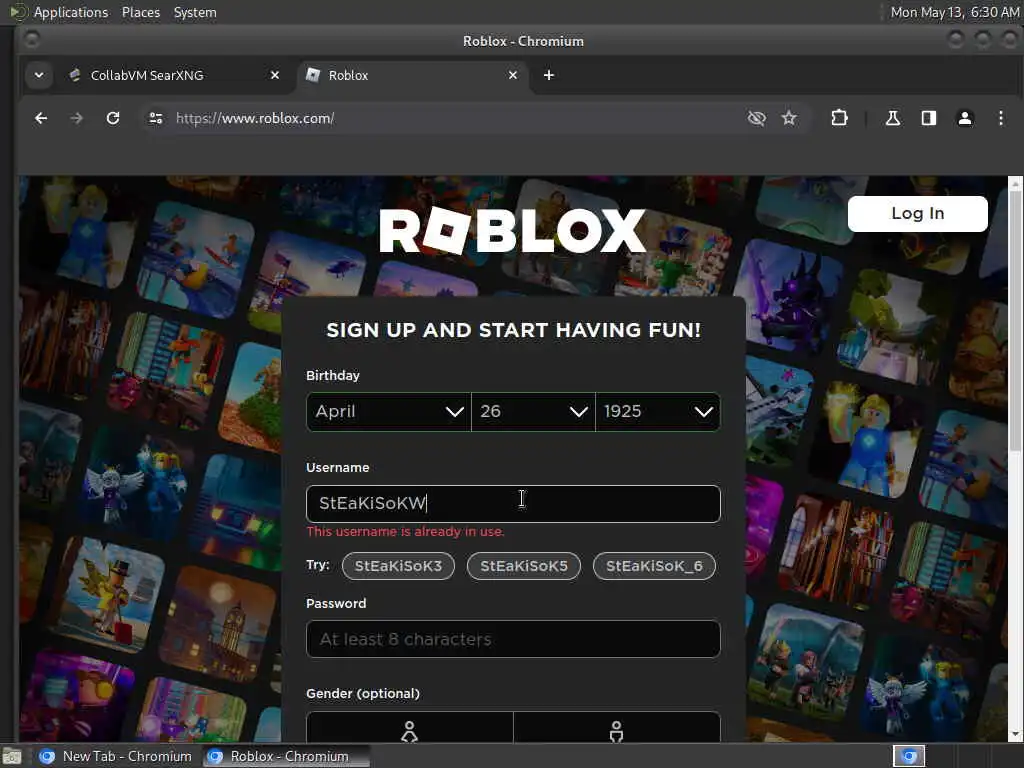
Task: Open the Extensions puzzle icon
Action: click(x=839, y=118)
